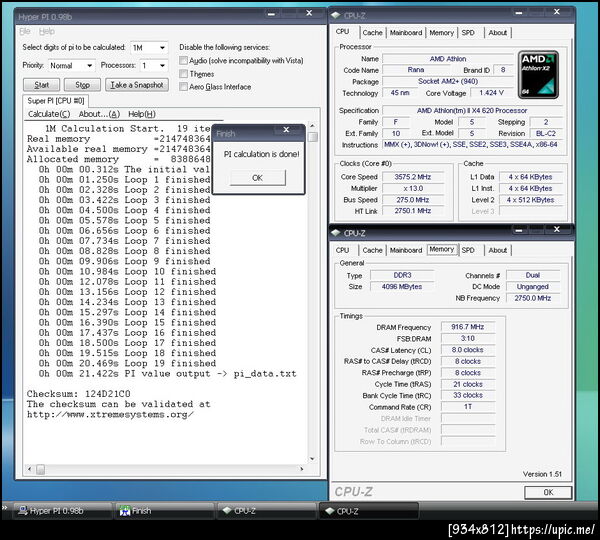600x540 pixels.
Task: Click taskbar expand chevron at left edge
Action: (x=5, y=508)
